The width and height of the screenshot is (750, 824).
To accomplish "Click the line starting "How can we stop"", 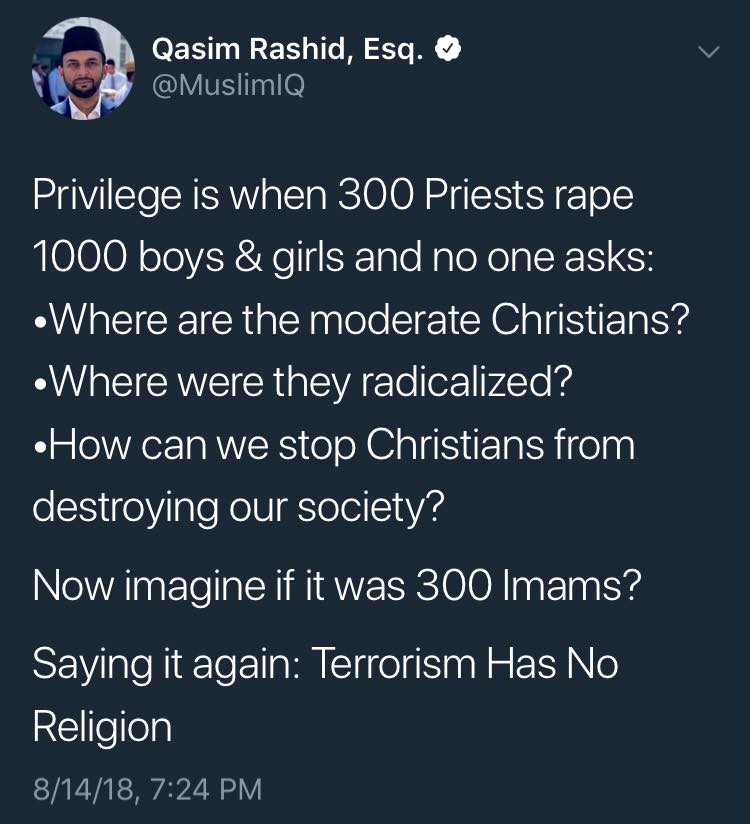I will 334,445.
